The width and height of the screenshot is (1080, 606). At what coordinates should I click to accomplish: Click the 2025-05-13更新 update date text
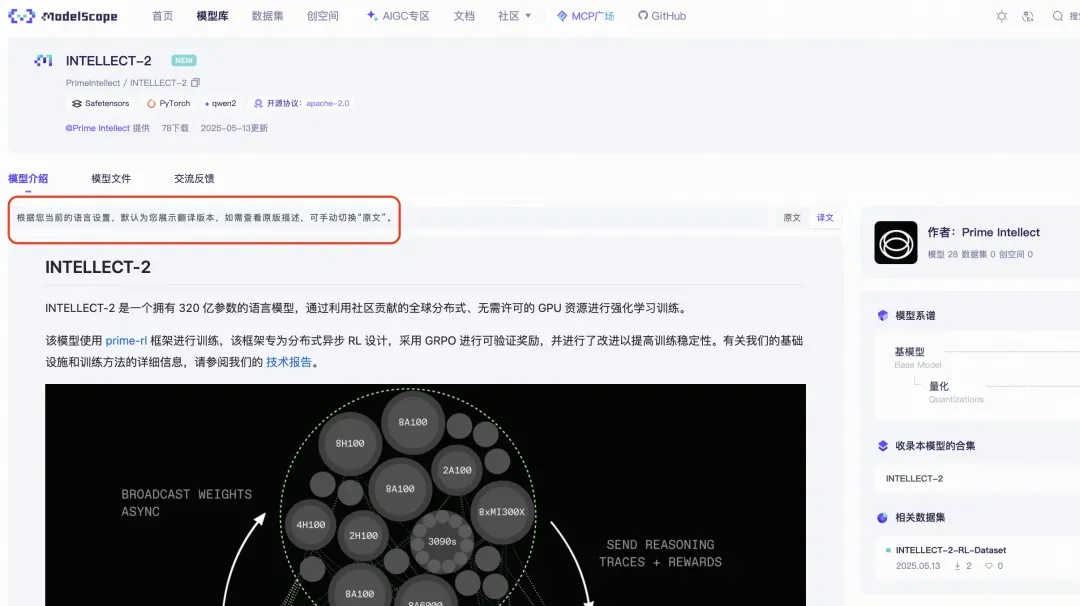point(234,128)
